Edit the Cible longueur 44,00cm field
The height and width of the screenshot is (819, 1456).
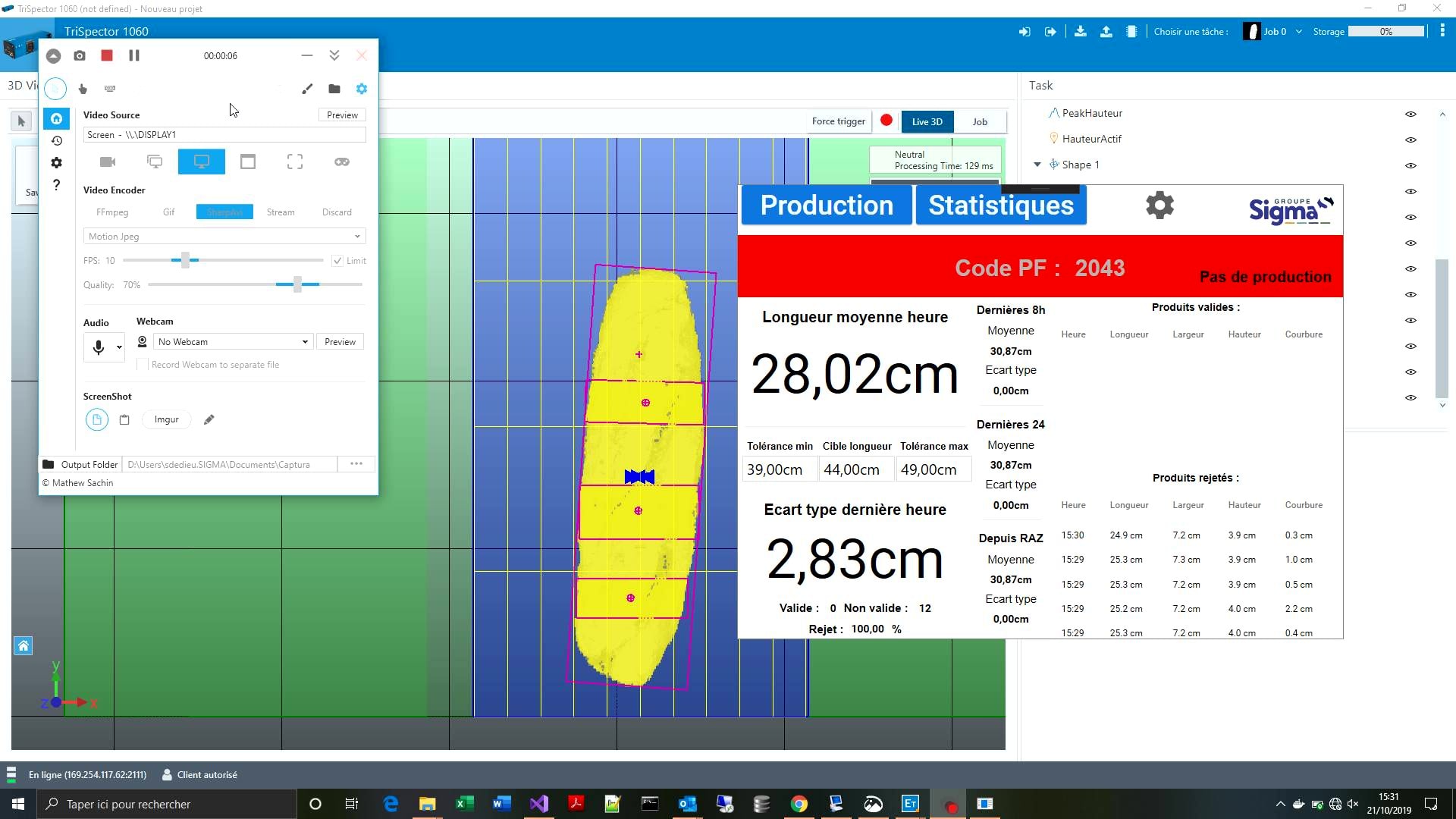tap(856, 469)
